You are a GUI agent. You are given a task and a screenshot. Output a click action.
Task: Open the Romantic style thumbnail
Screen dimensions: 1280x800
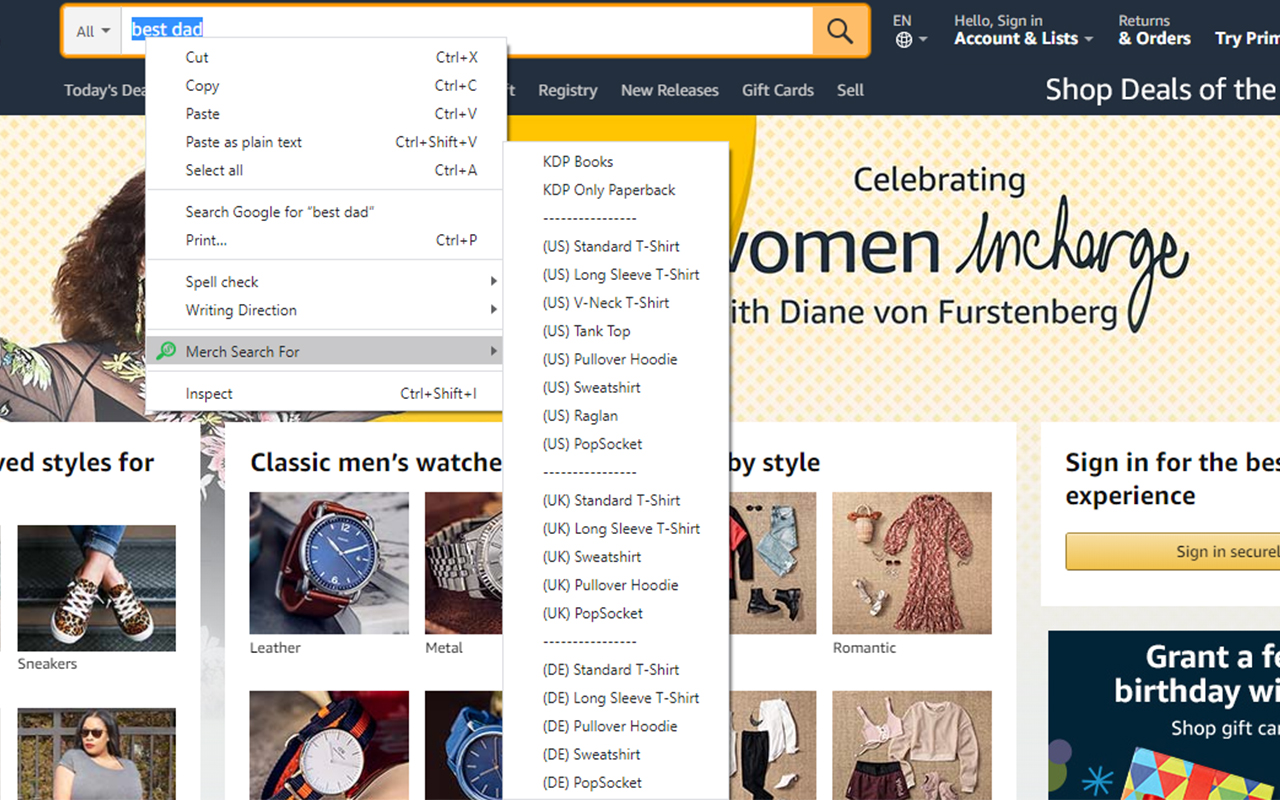coord(912,563)
